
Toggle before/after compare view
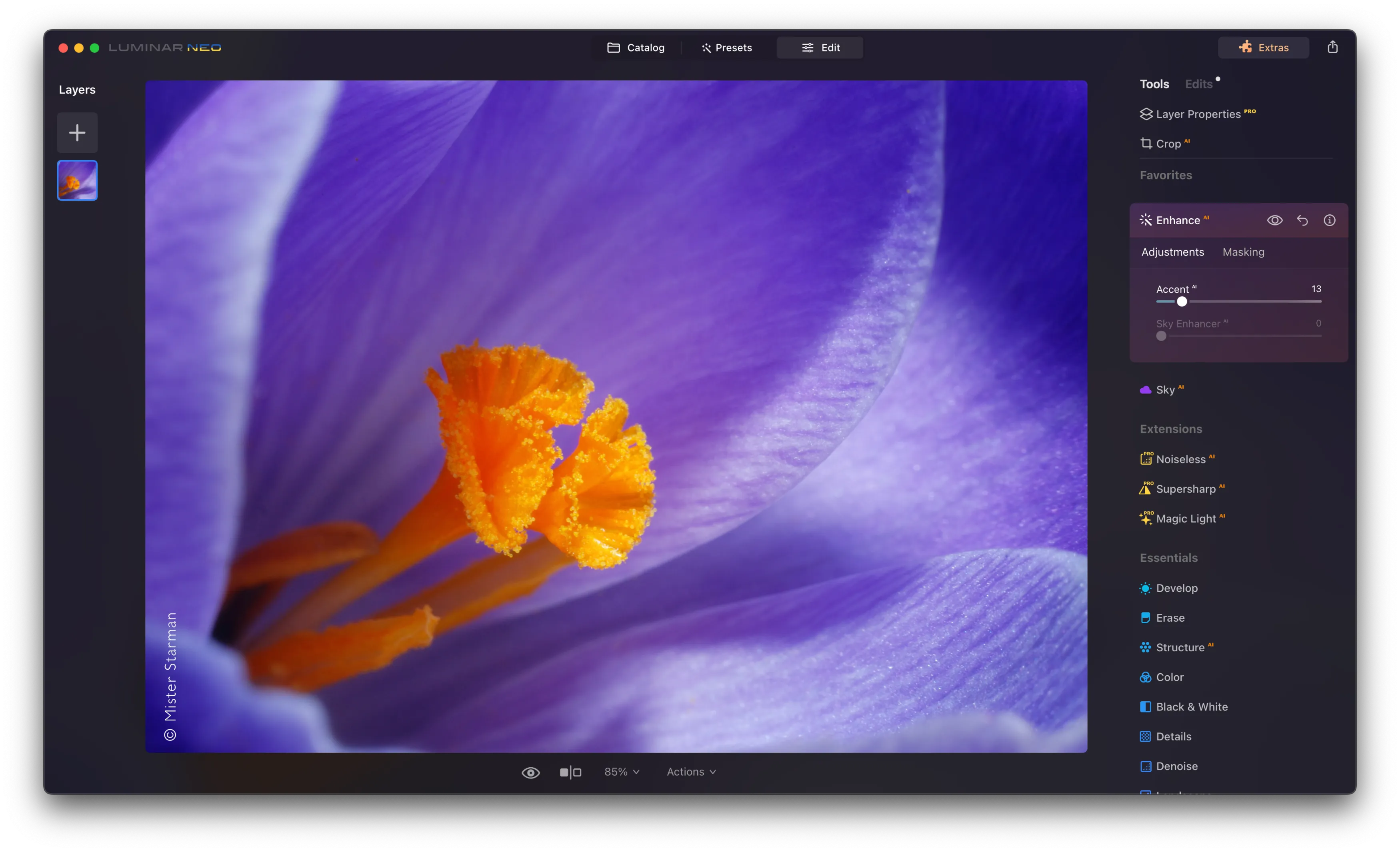[570, 772]
